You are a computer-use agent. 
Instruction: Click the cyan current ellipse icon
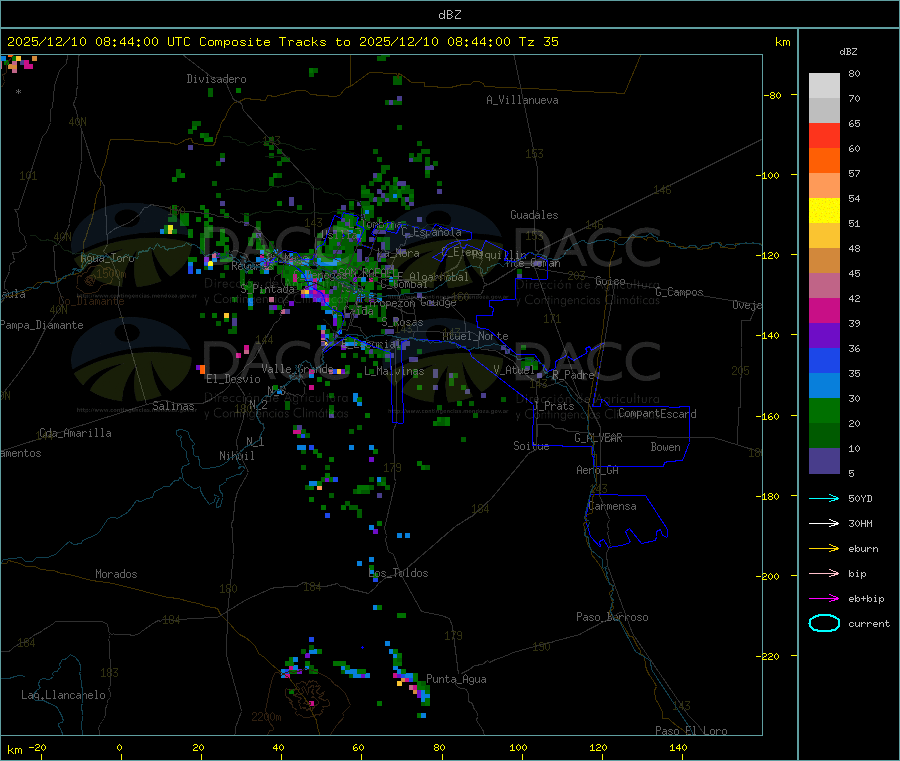pyautogui.click(x=824, y=623)
